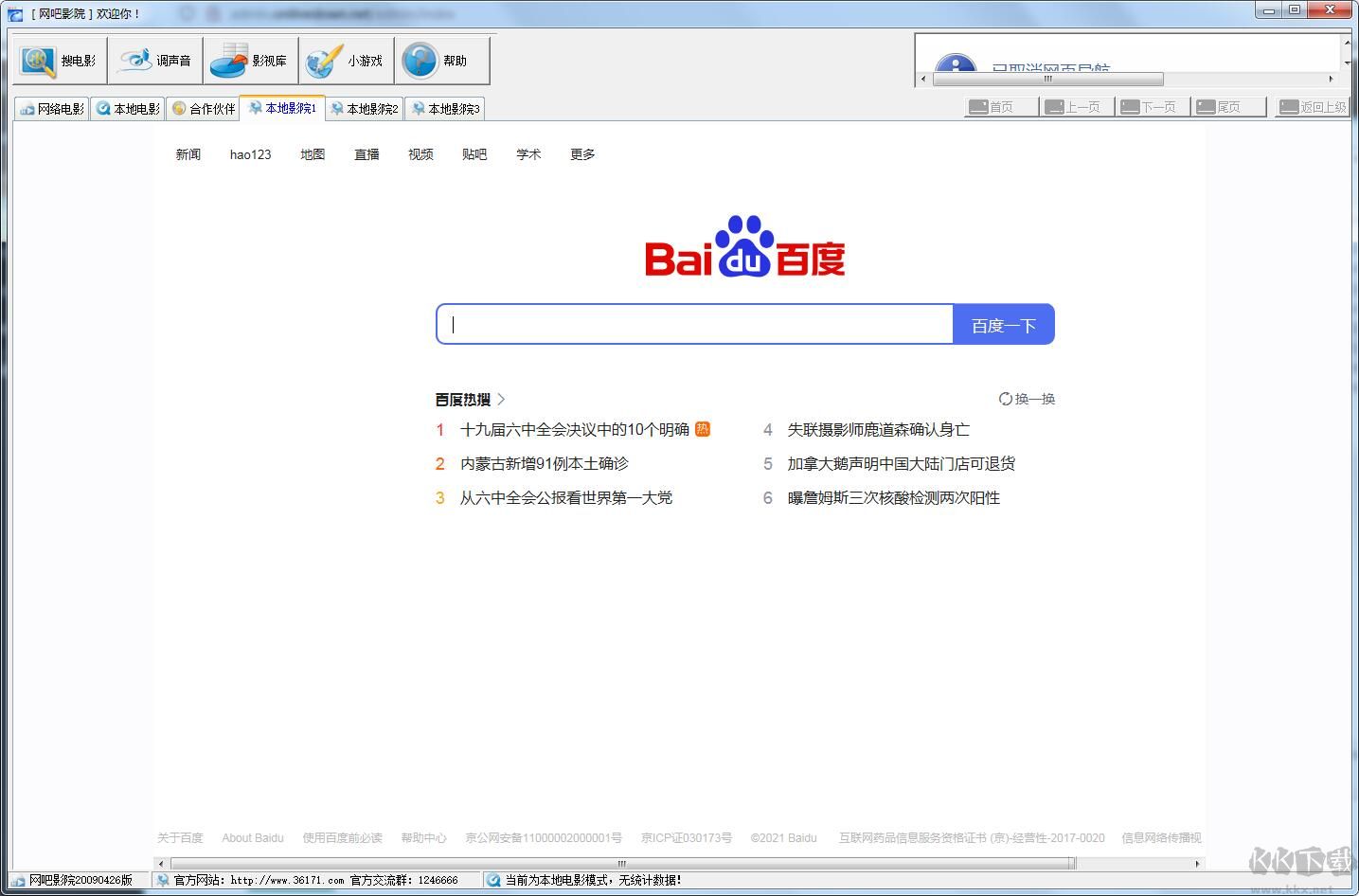This screenshot has width=1359, height=896.
Task: Select the 搜电影 (search movies) tool
Action: (59, 60)
